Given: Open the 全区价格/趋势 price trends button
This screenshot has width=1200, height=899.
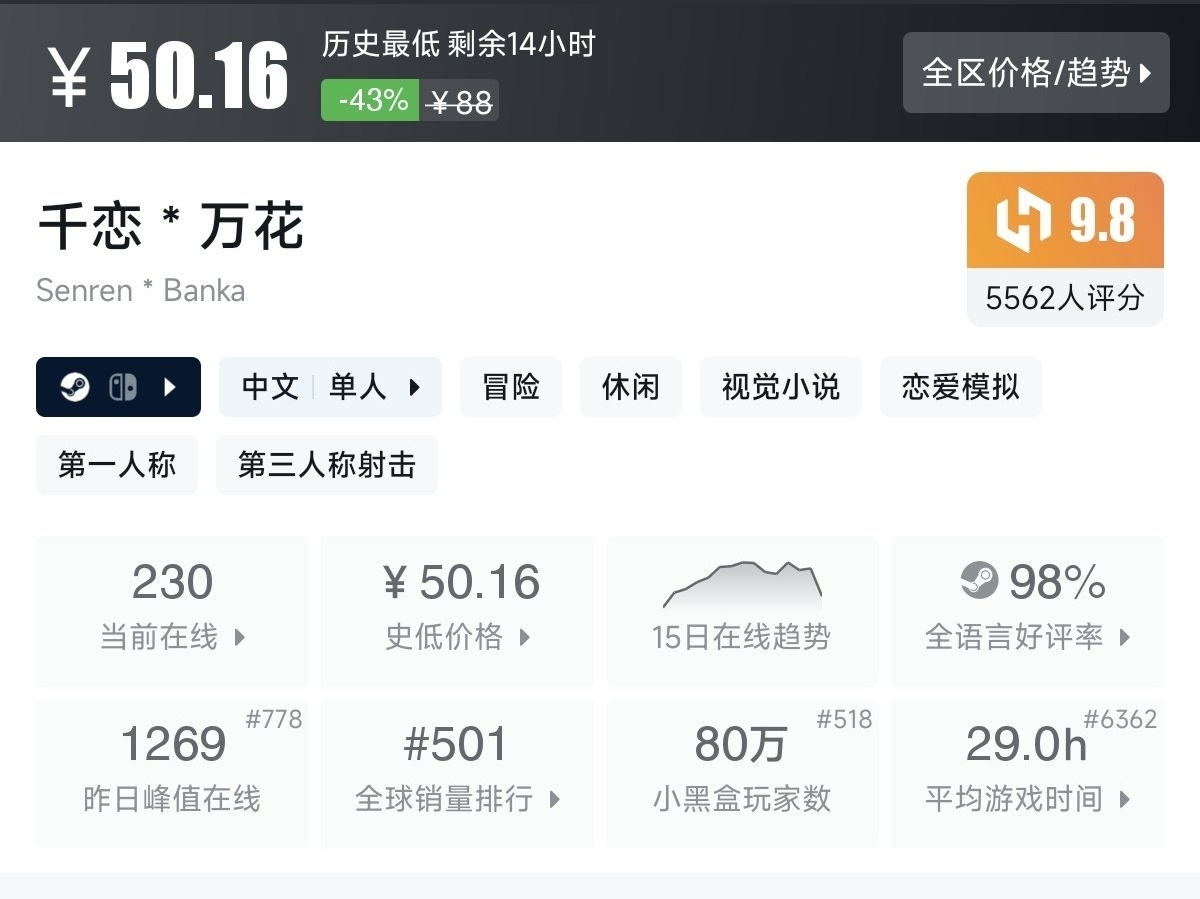Looking at the screenshot, I should pyautogui.click(x=1036, y=73).
